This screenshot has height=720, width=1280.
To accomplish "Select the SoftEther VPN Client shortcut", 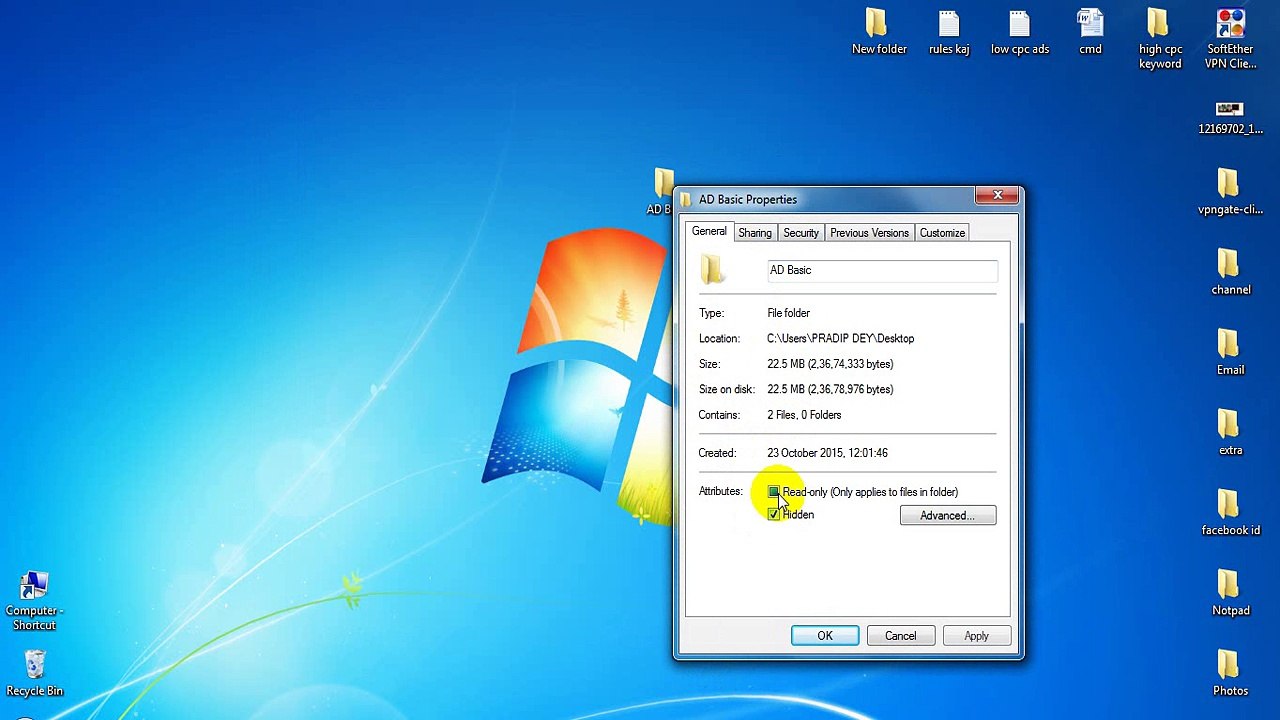I will 1230,39.
